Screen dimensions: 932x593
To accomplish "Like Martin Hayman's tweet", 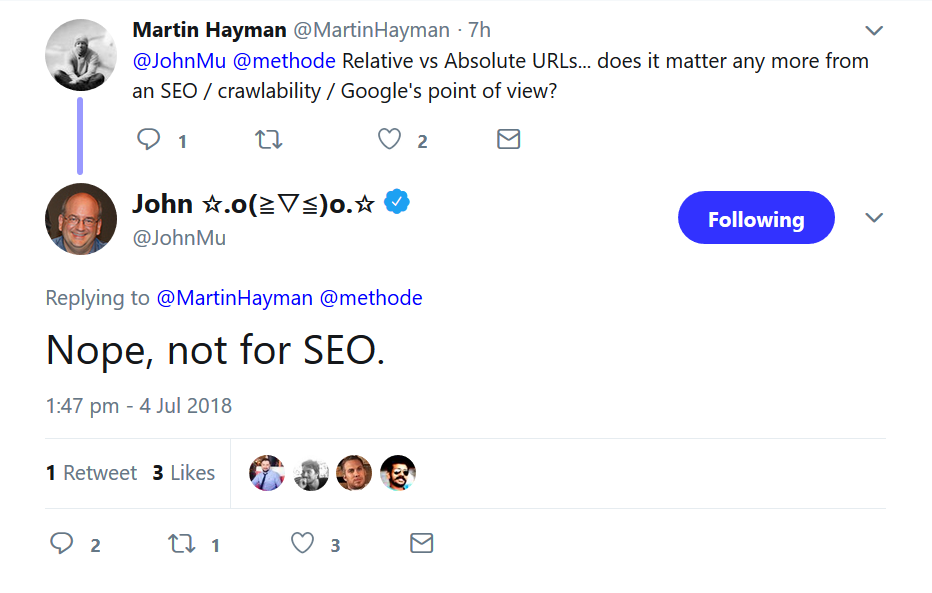I will click(x=388, y=139).
